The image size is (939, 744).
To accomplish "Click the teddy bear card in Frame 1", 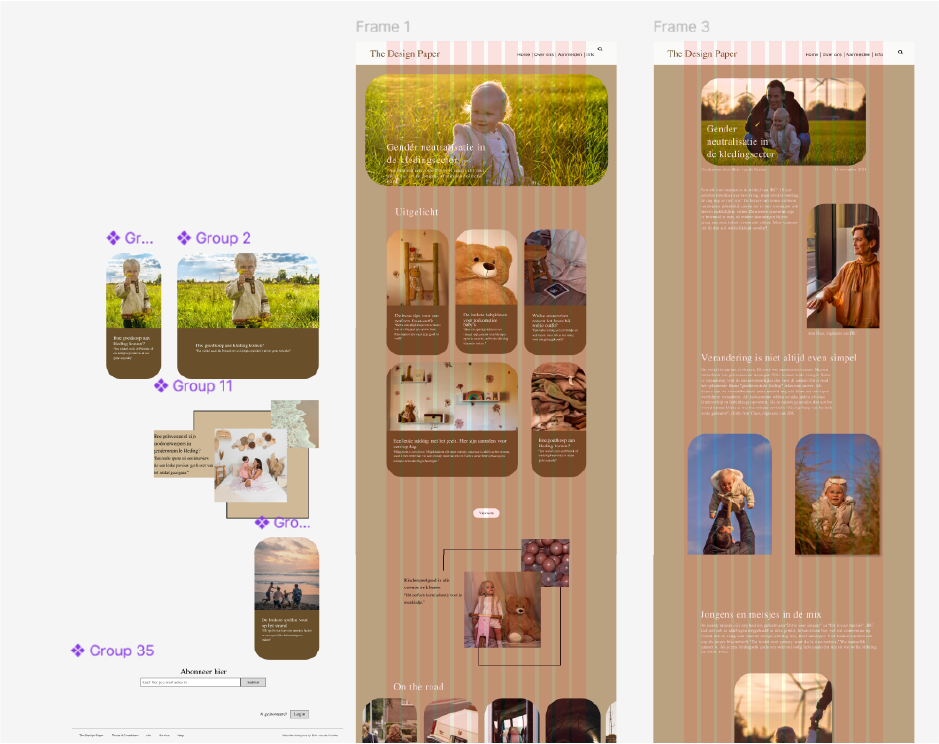I will pyautogui.click(x=486, y=291).
